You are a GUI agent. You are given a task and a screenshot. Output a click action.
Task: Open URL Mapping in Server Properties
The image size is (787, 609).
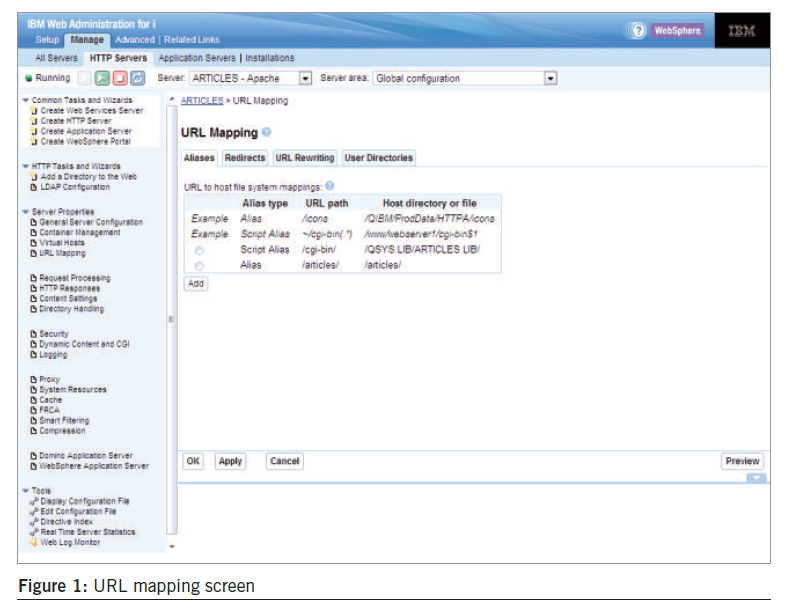click(62, 253)
